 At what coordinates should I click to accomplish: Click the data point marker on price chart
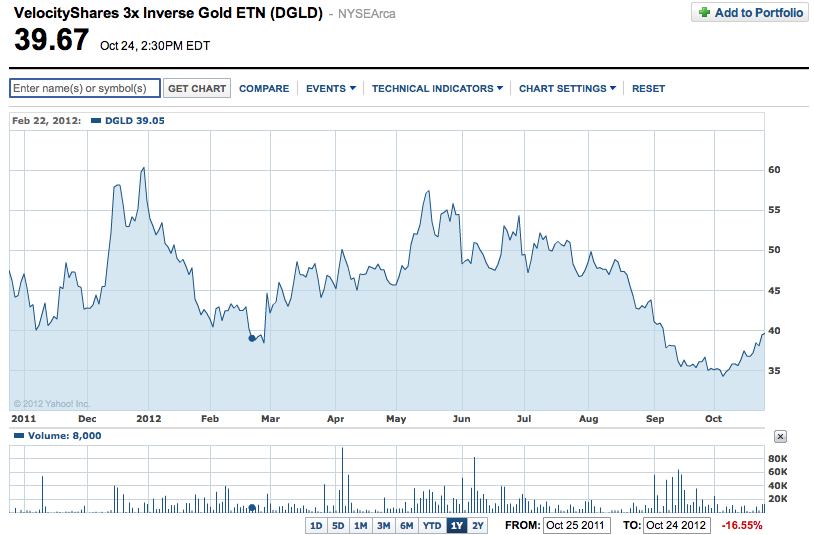coord(252,338)
